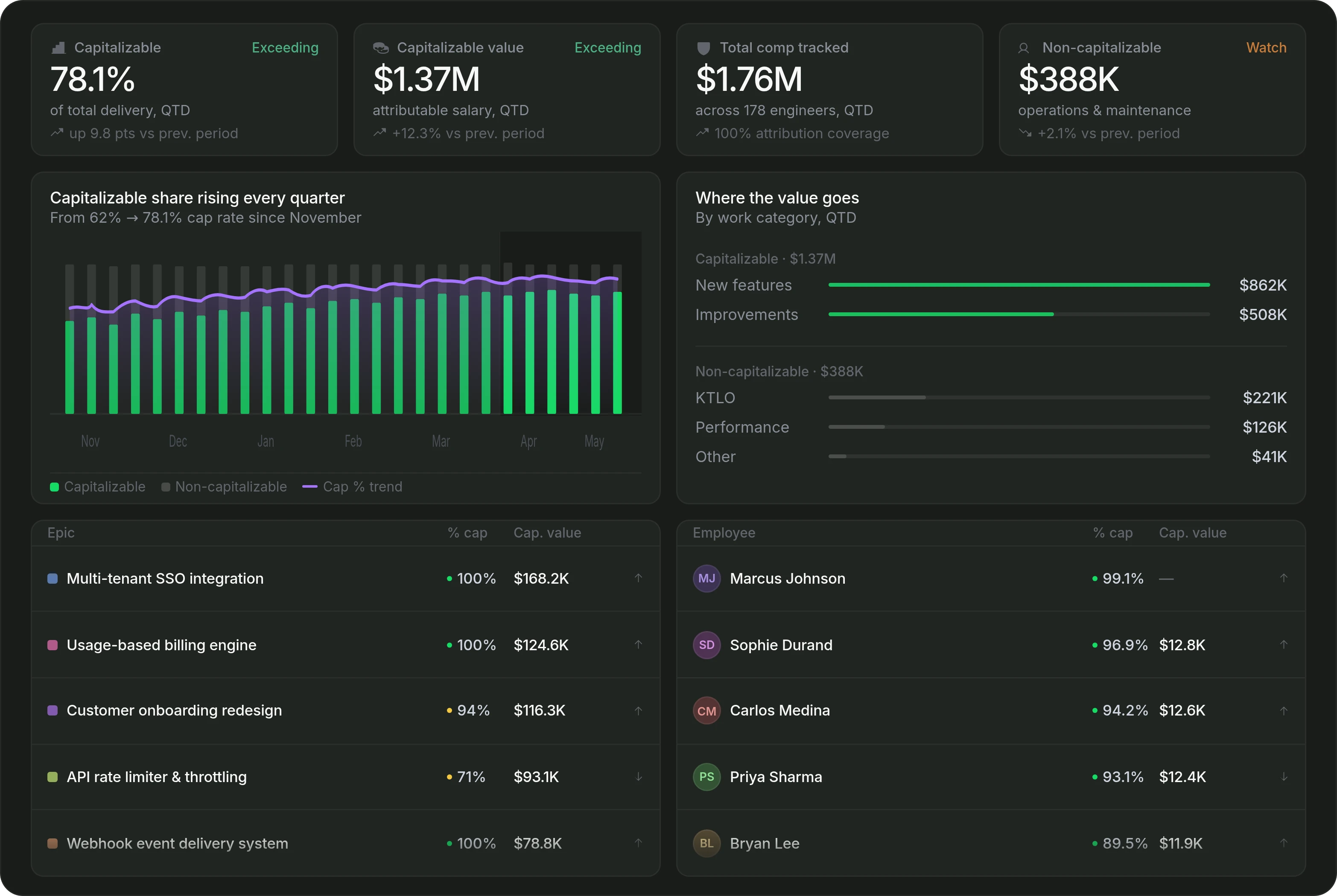Viewport: 1337px width, 896px height.
Task: Open the Usage-based billing engine epic
Action: [x=161, y=645]
